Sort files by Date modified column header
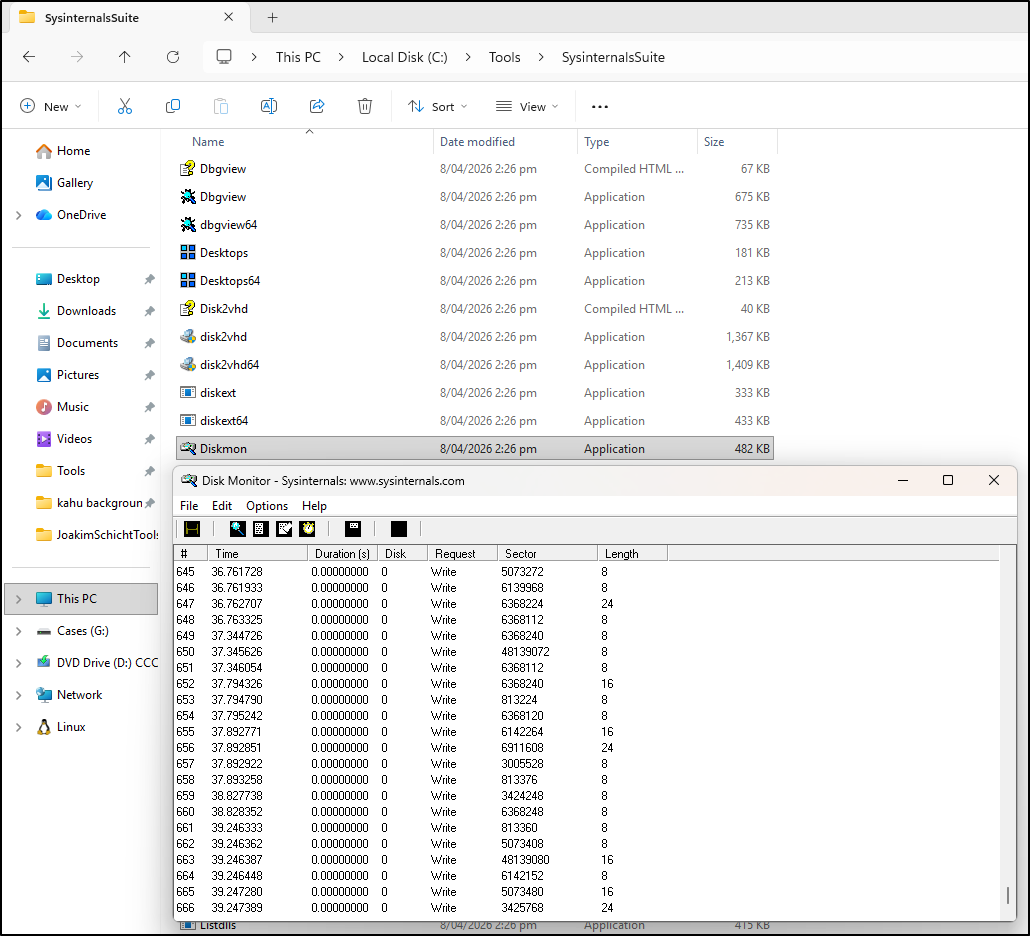Viewport: 1030px width, 936px height. point(505,142)
